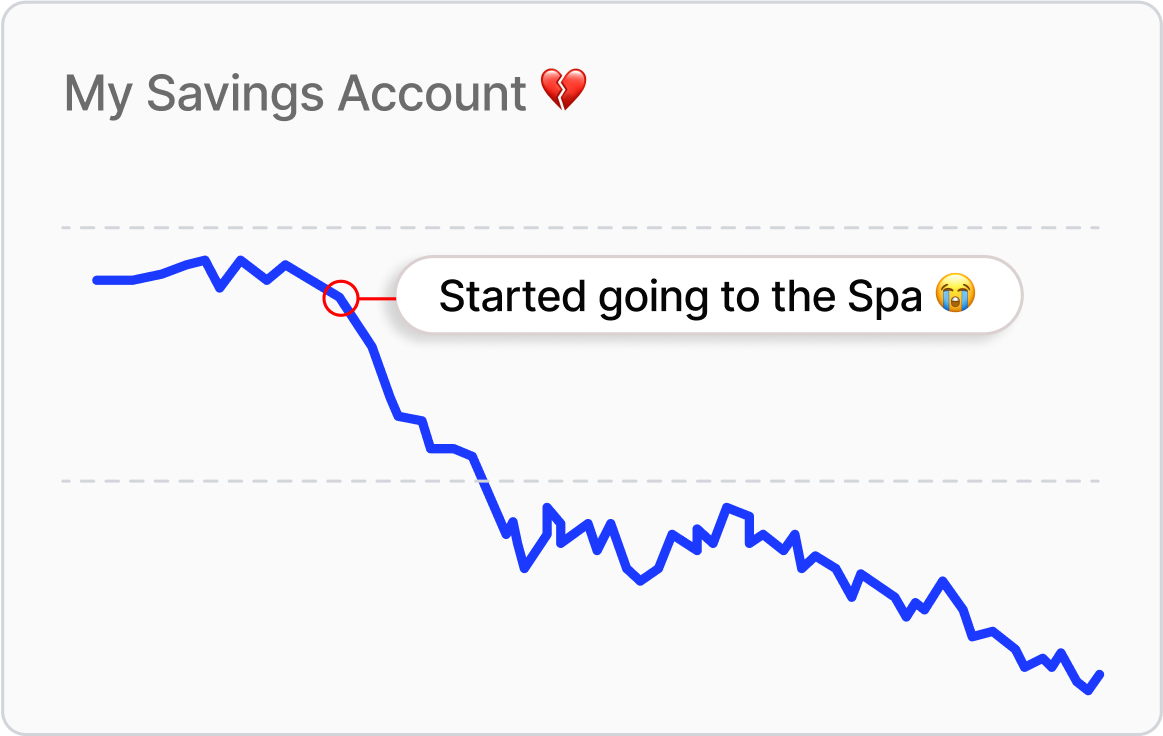Screen dimensions: 1163x736
Task: Click the red connector line beside the marker
Action: pos(377,298)
